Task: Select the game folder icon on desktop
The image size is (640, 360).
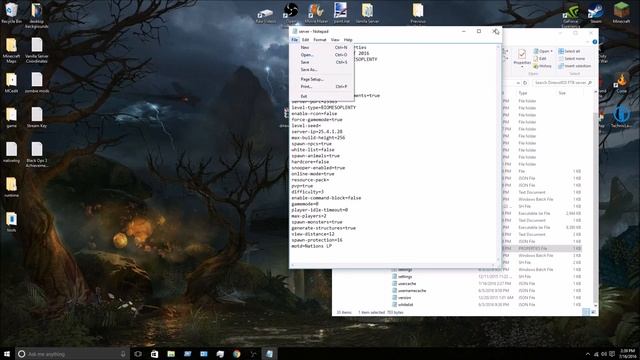Action: point(11,118)
